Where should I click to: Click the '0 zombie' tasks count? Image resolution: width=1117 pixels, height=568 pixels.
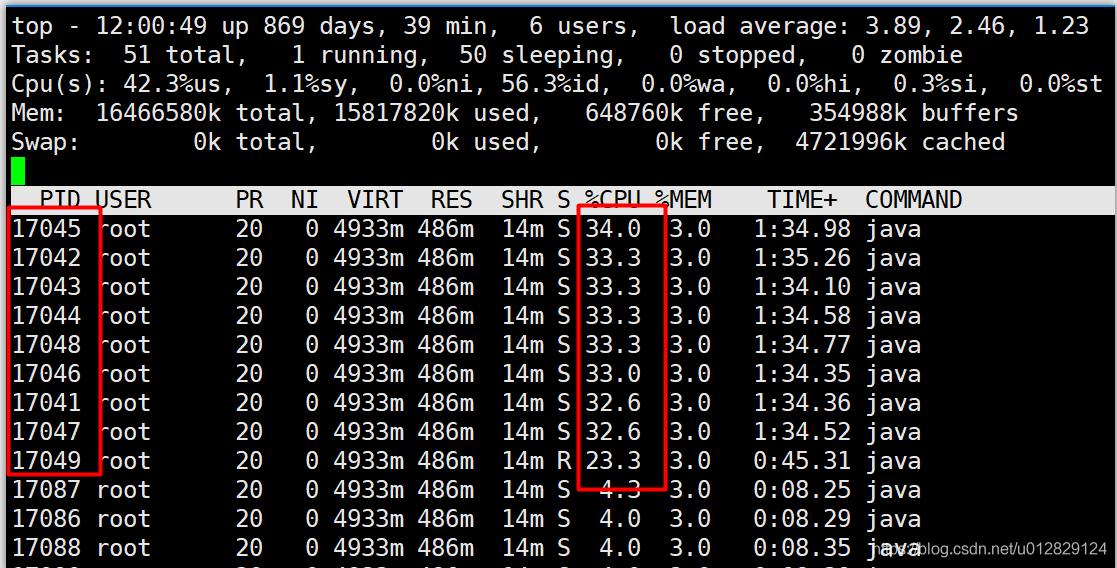pyautogui.click(x=907, y=55)
